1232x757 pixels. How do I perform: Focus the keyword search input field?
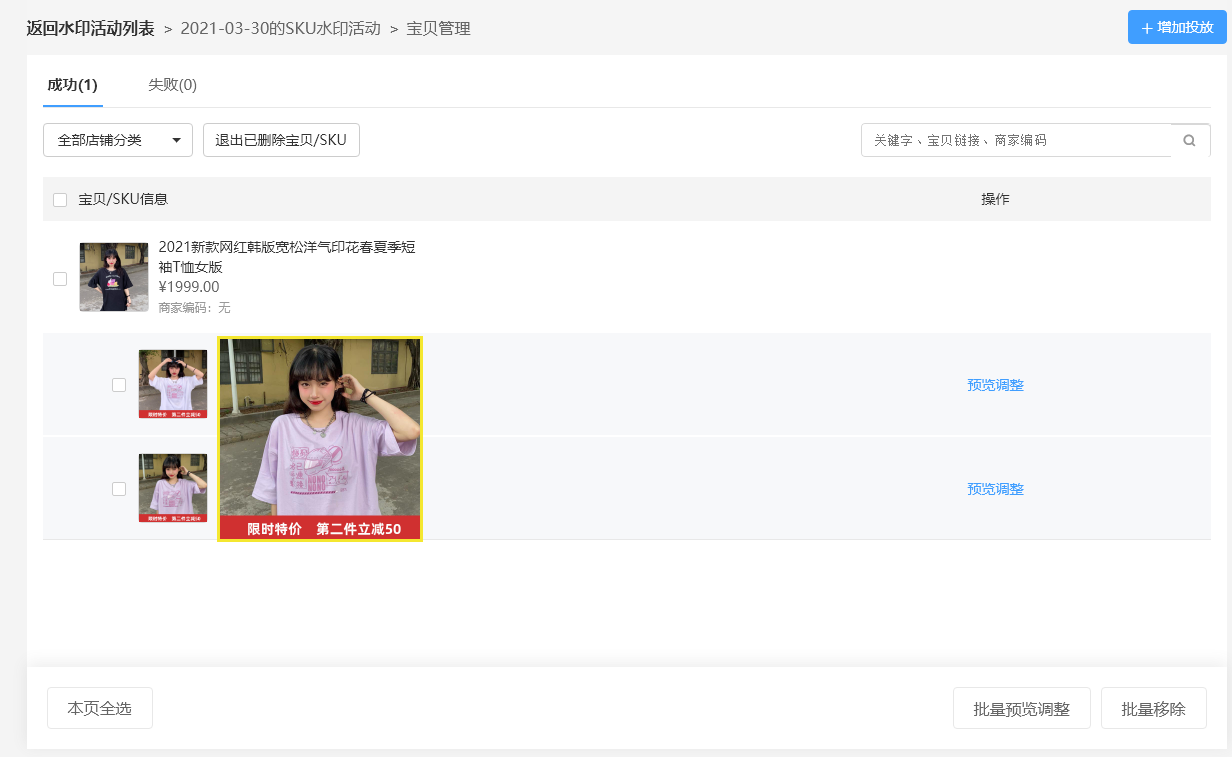pyautogui.click(x=1016, y=140)
